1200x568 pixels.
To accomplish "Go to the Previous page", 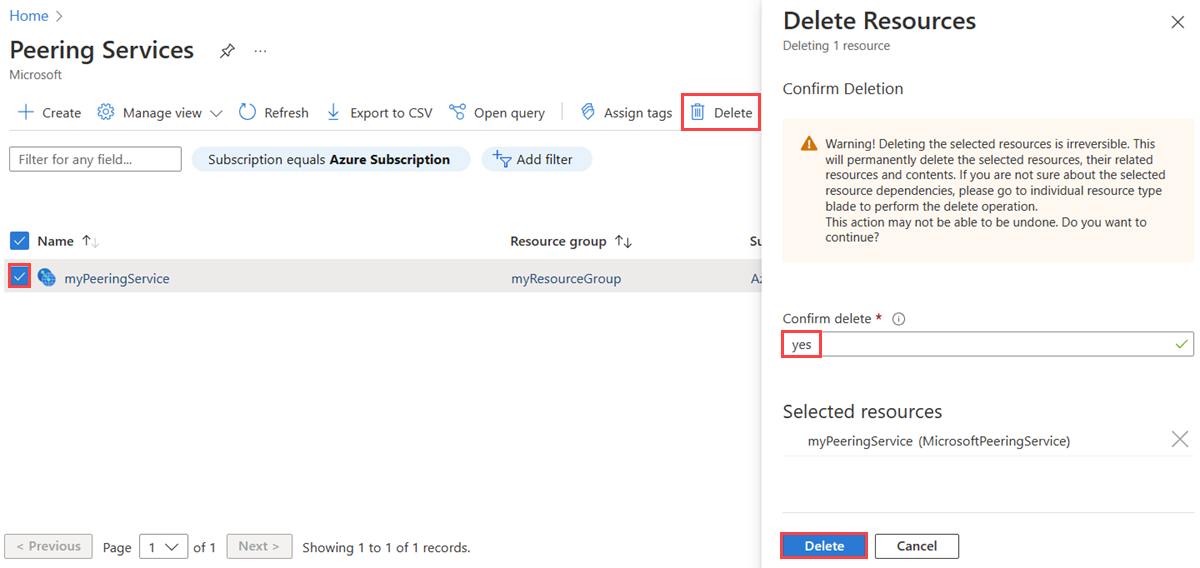I will click(x=48, y=546).
